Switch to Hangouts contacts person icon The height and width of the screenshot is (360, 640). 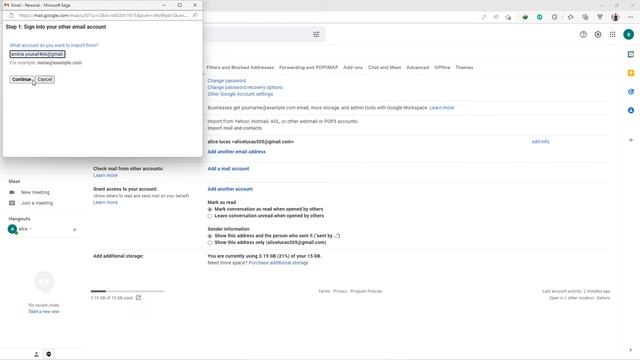point(36,354)
